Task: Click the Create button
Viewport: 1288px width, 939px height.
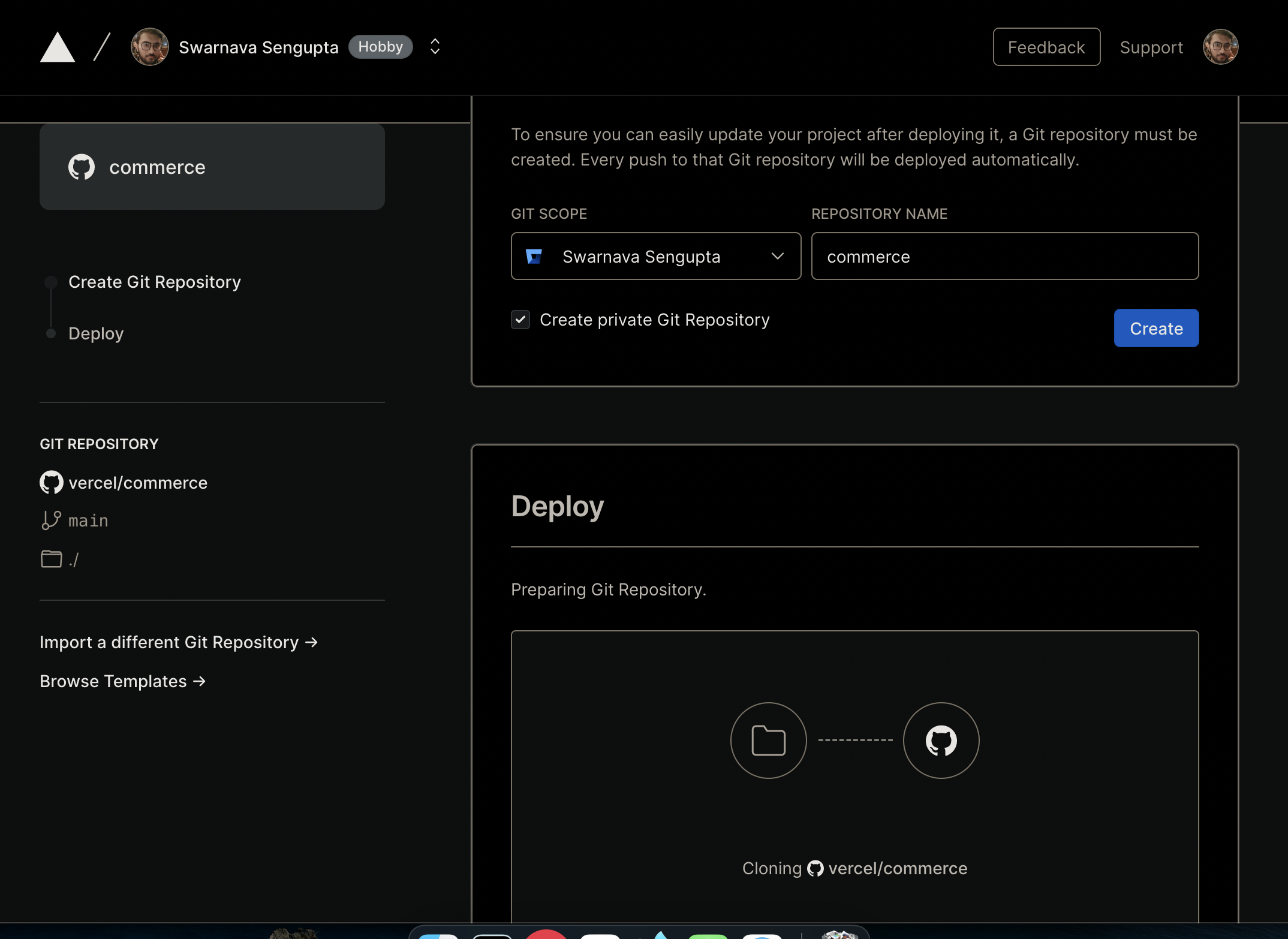Action: coord(1155,328)
